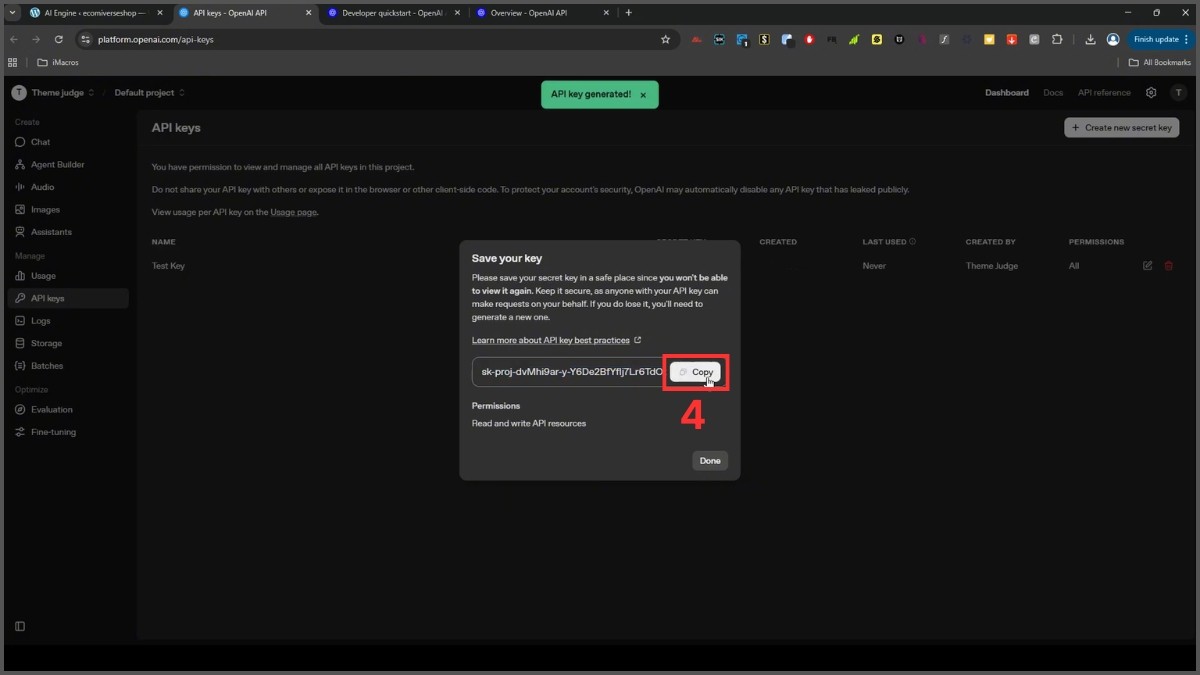This screenshot has height=675, width=1200.
Task: Go back in browser history
Action: [x=13, y=39]
